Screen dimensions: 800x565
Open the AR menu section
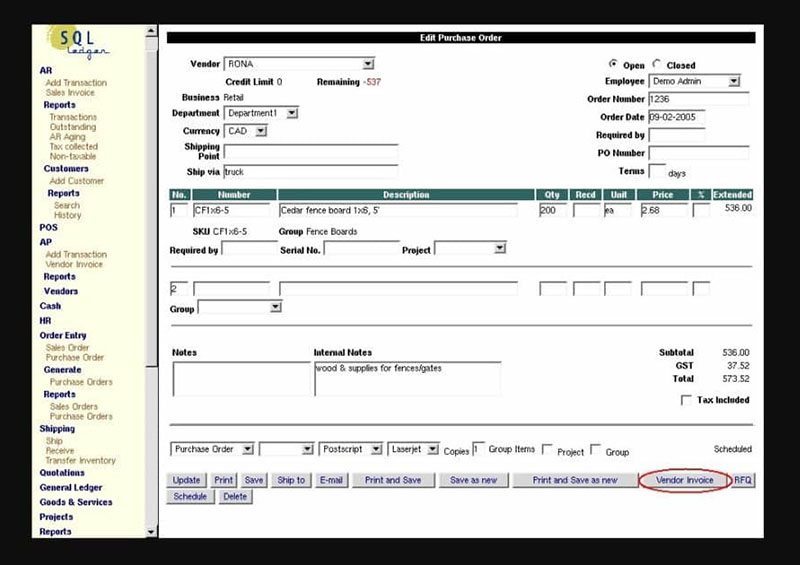click(x=45, y=70)
